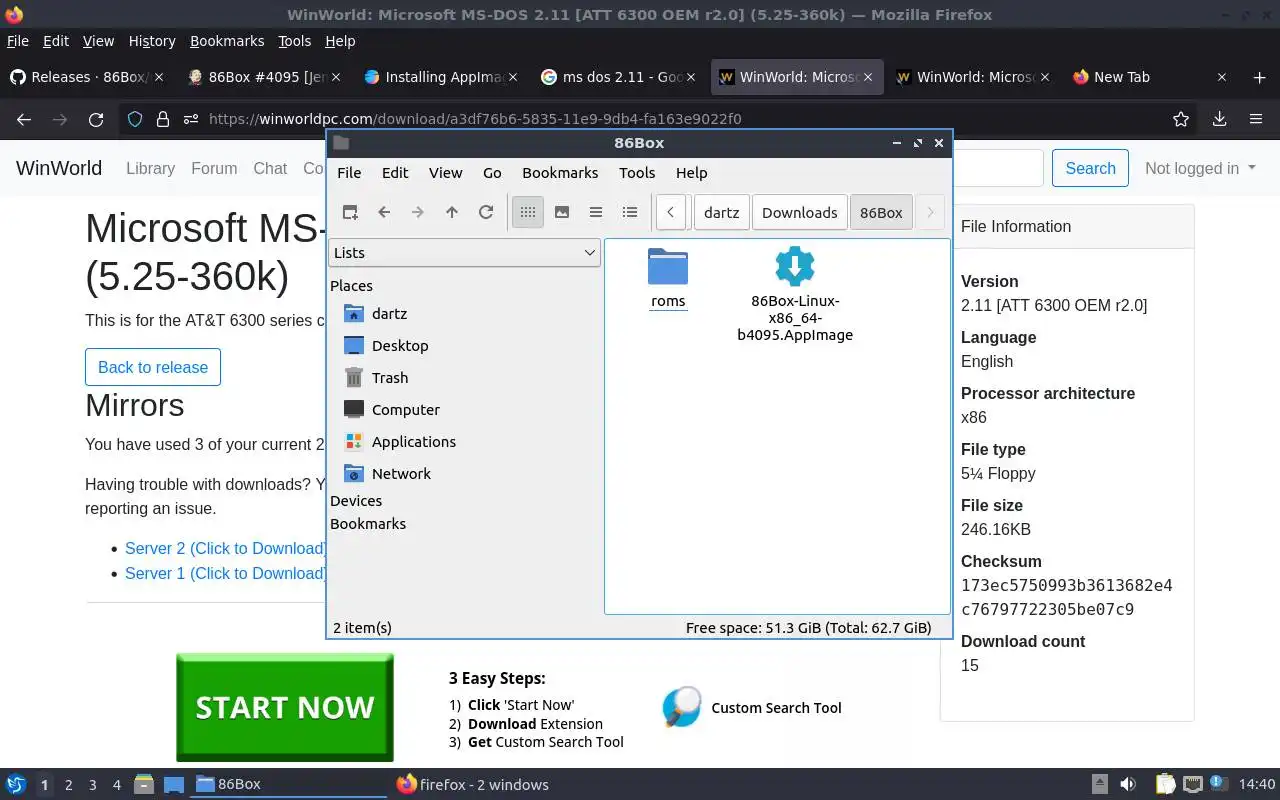The height and width of the screenshot is (800, 1280).
Task: Open a new Firefox tab with plus
Action: pos(1259,77)
